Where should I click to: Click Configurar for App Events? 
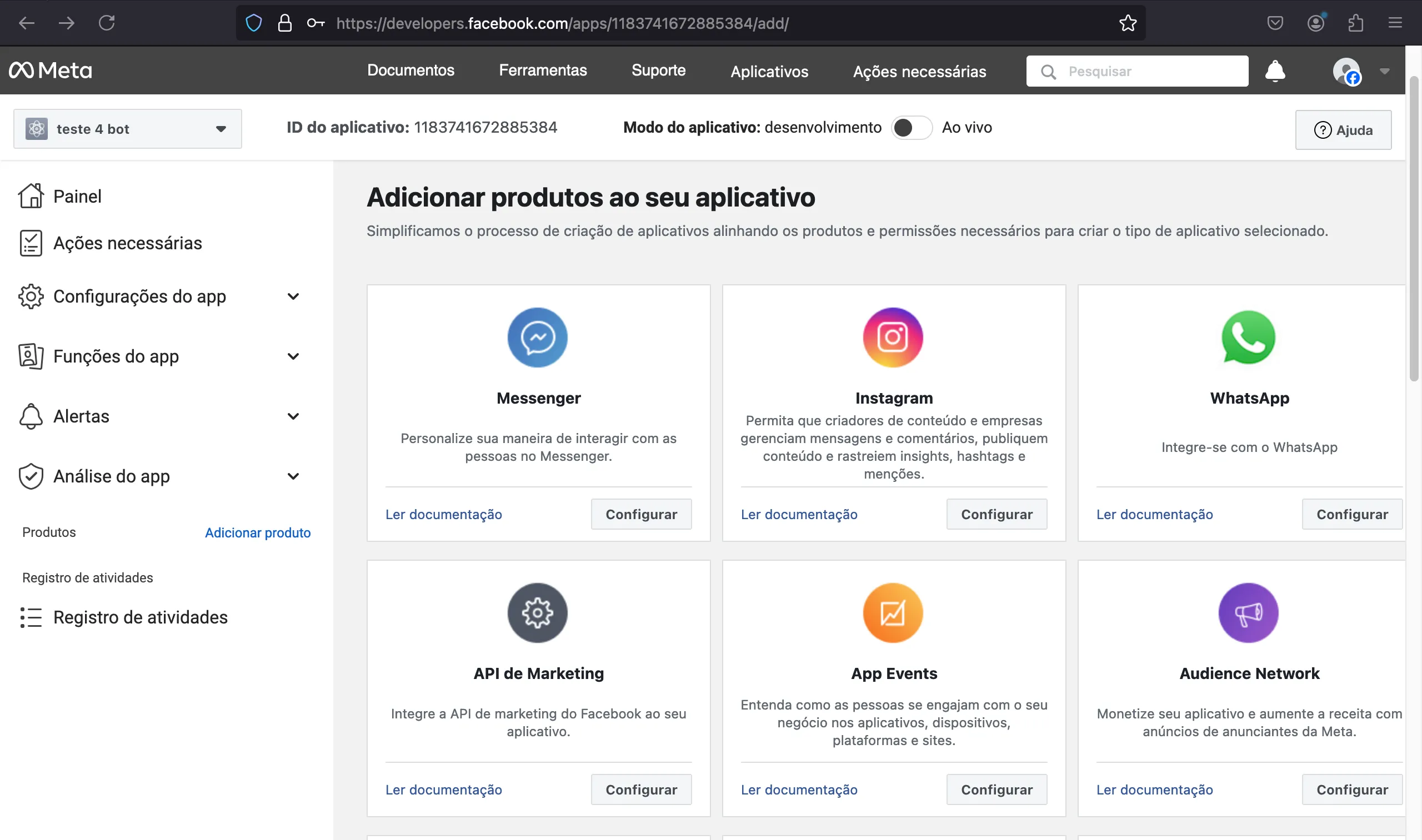pos(996,789)
